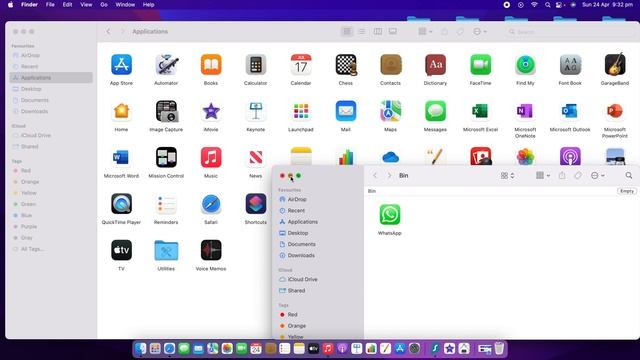Click the search field in Applications window
The height and width of the screenshot is (360, 640).
point(569,31)
